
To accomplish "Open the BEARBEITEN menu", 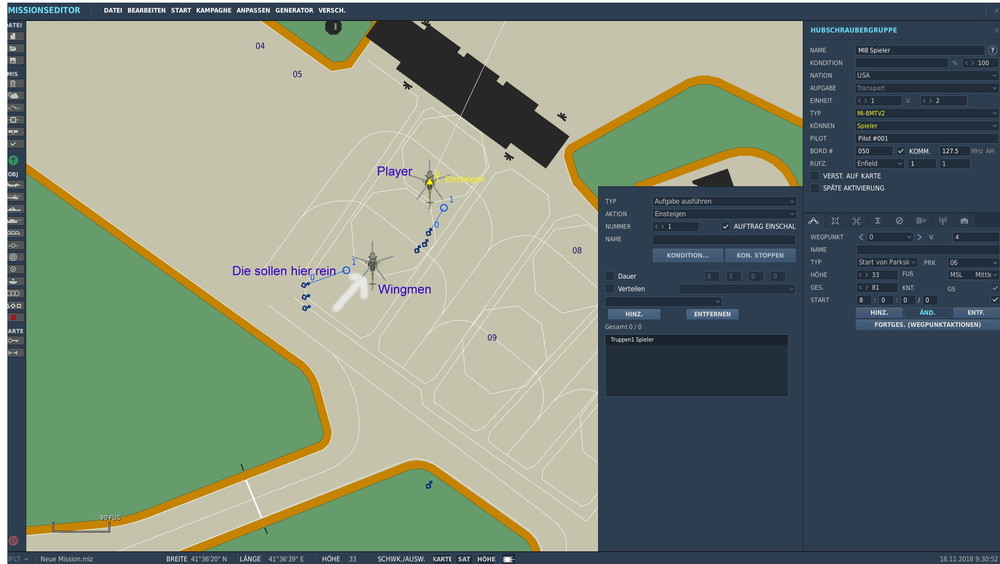I will tap(146, 10).
